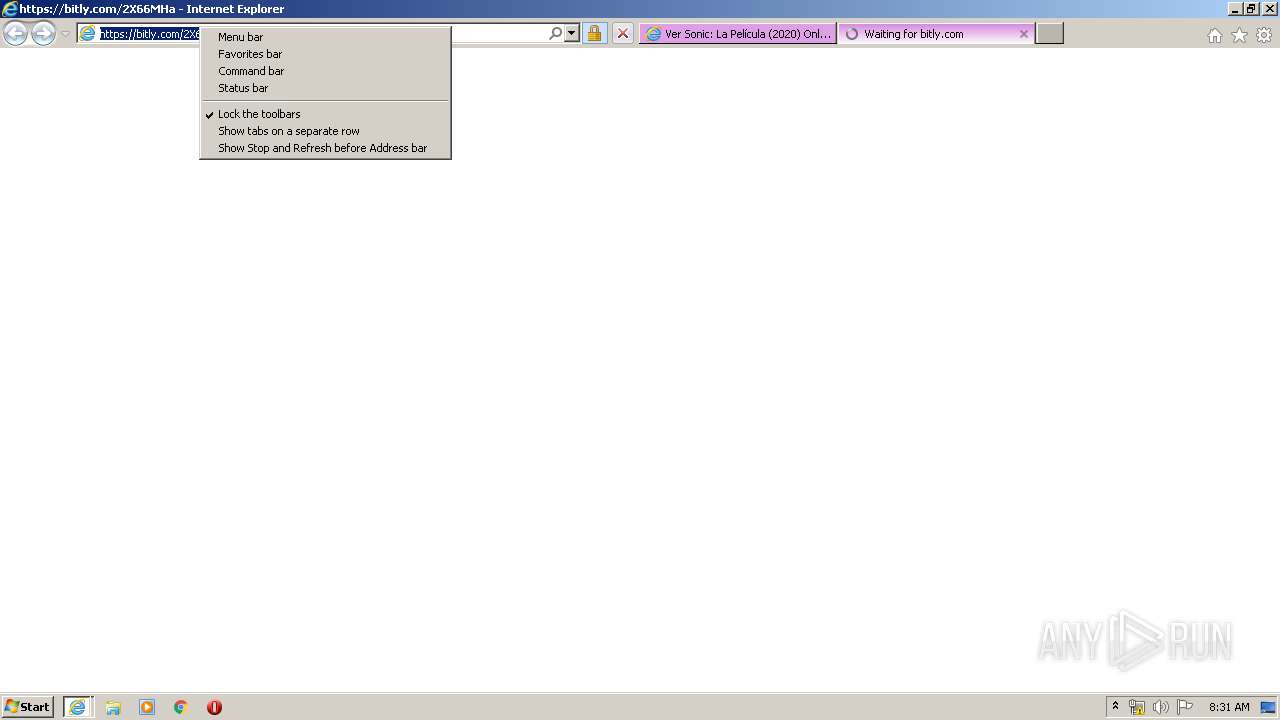
Task: Launch Google Chrome from taskbar
Action: 181,707
